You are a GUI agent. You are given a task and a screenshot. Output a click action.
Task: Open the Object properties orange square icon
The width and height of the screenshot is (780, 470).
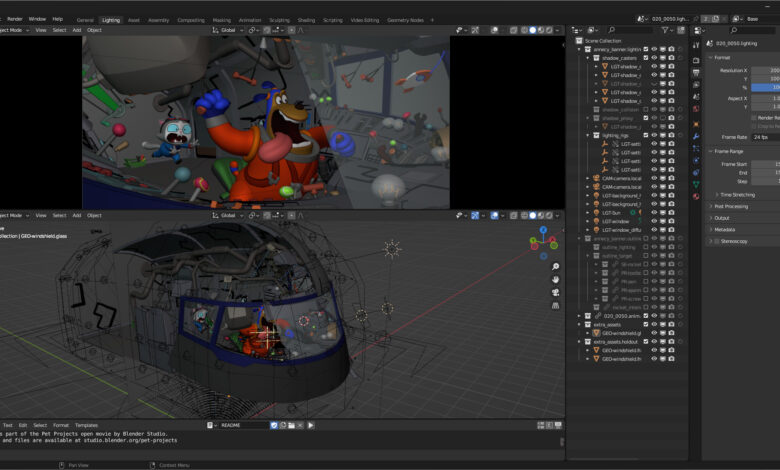(x=696, y=124)
